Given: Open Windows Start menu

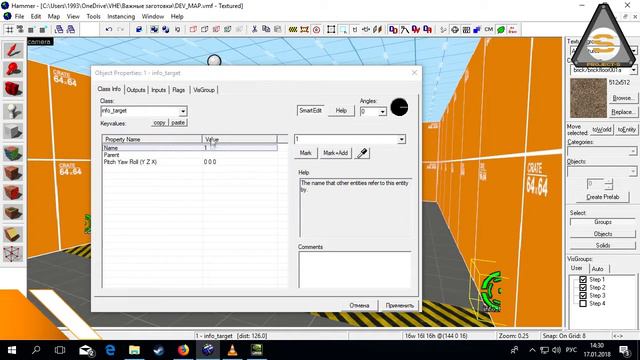Looking at the screenshot, I should [x=12, y=350].
